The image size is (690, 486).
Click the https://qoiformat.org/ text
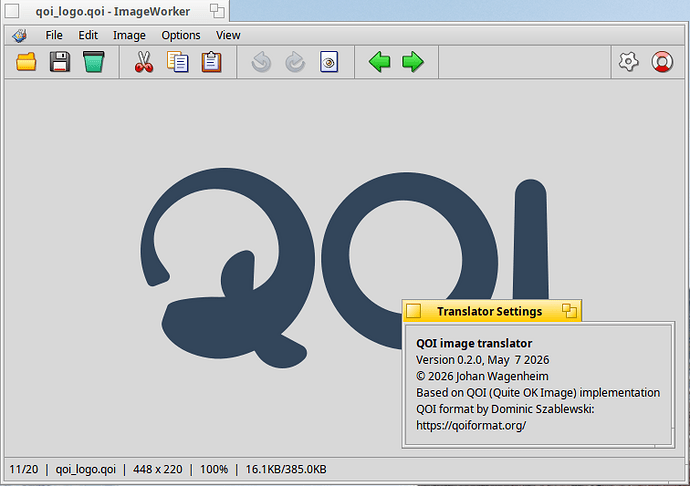click(x=471, y=425)
